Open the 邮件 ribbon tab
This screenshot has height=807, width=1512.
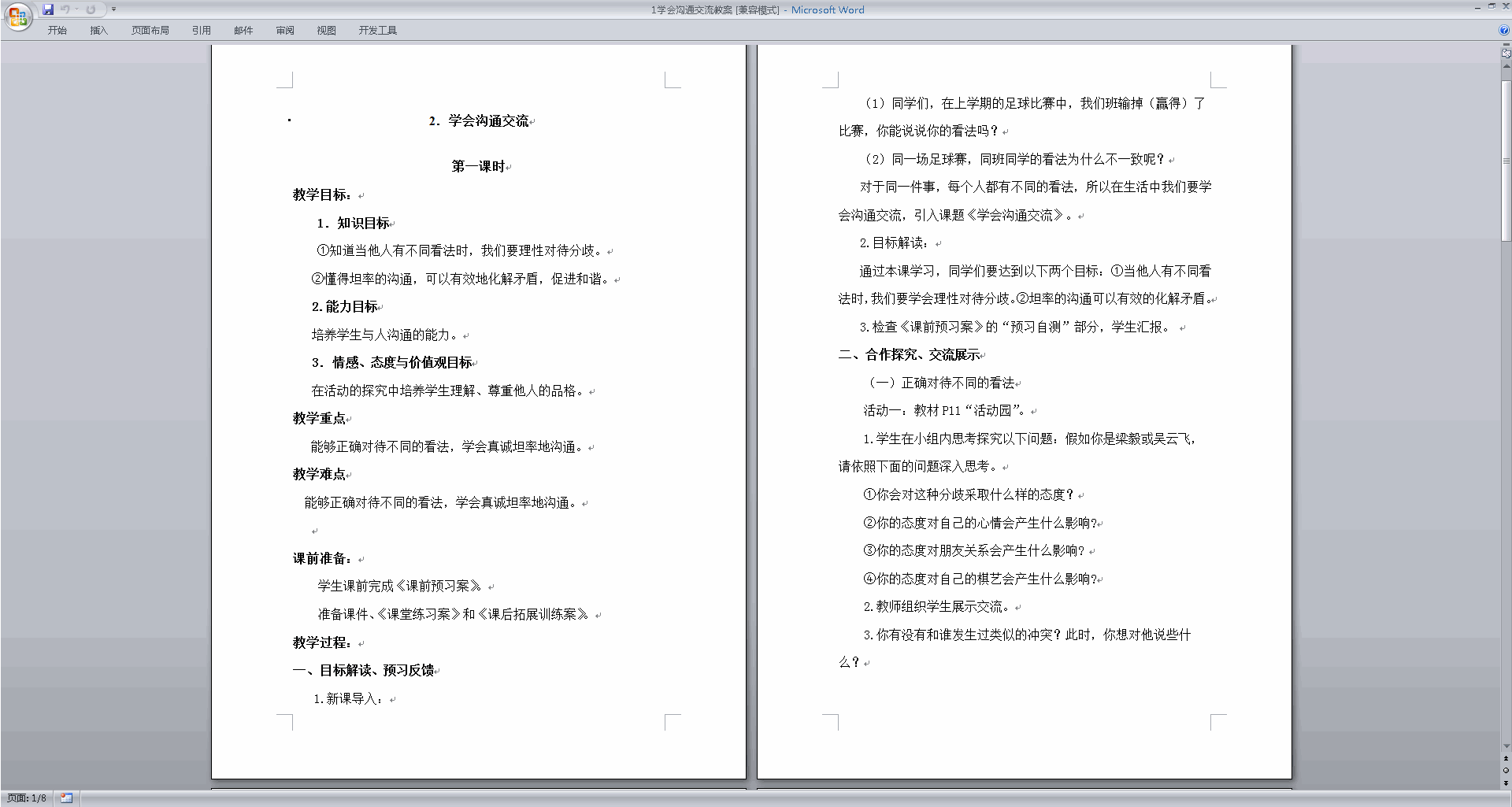pos(243,31)
